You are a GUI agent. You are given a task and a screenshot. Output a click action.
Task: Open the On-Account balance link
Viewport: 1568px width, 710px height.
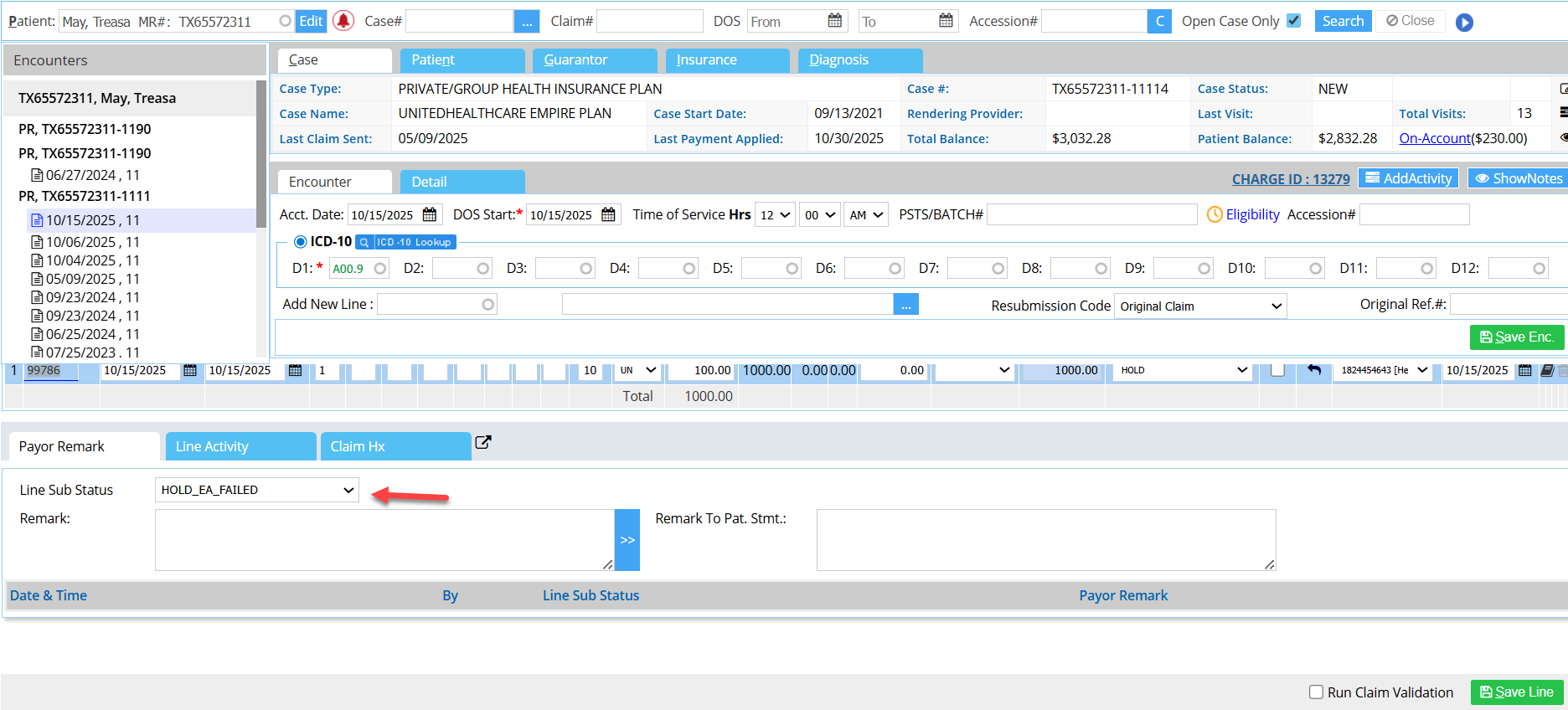click(x=1434, y=138)
